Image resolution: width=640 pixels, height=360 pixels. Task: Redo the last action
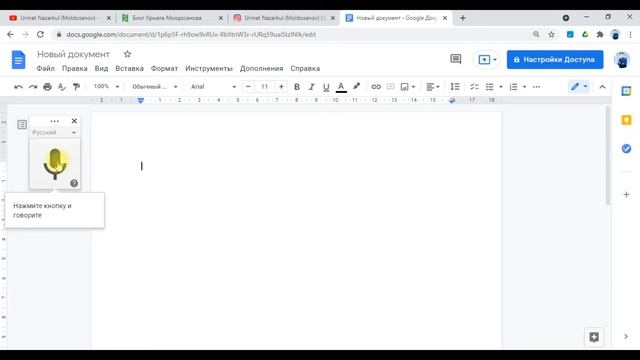[x=33, y=87]
